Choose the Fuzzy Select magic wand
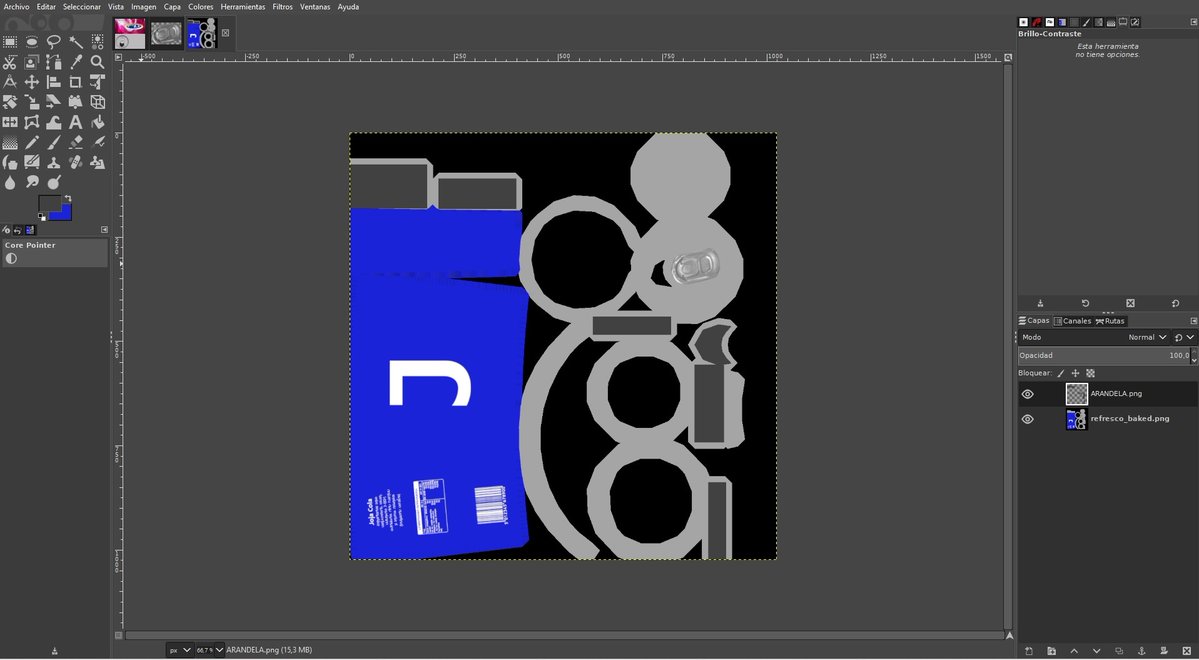This screenshot has width=1199, height=660. (76, 41)
